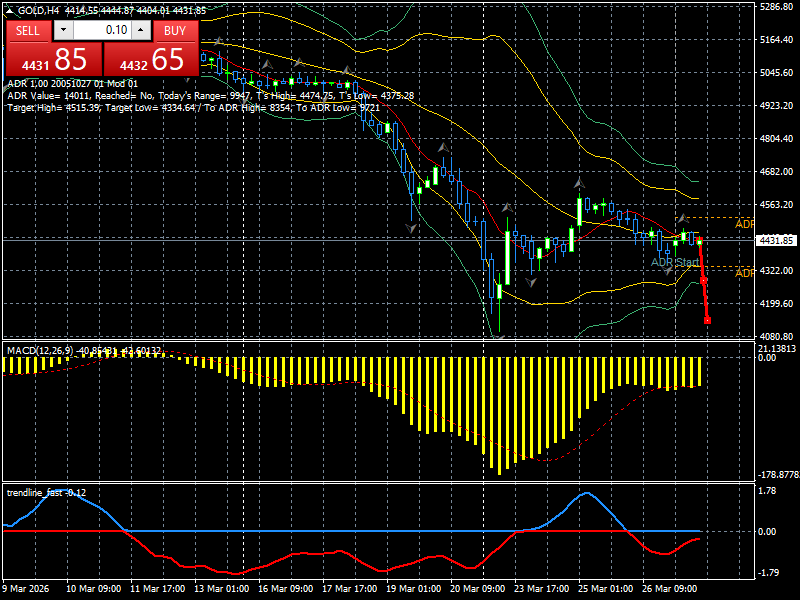
Task: Click the trendline scale value -1.79
Action: [x=767, y=572]
